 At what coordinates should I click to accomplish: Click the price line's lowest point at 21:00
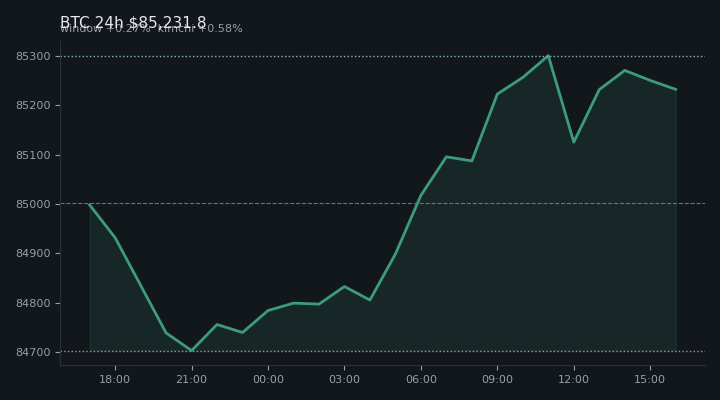(191, 350)
